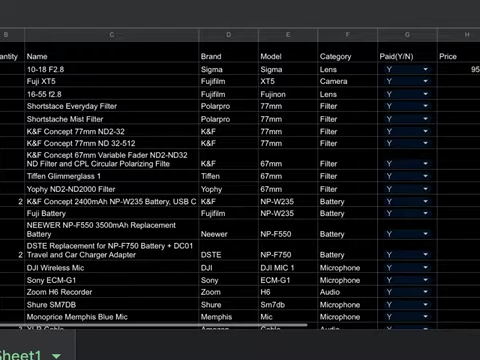The image size is (480, 360).
Task: Select 'Monoprice Memphis Blue Mic' cell
Action: (112, 317)
